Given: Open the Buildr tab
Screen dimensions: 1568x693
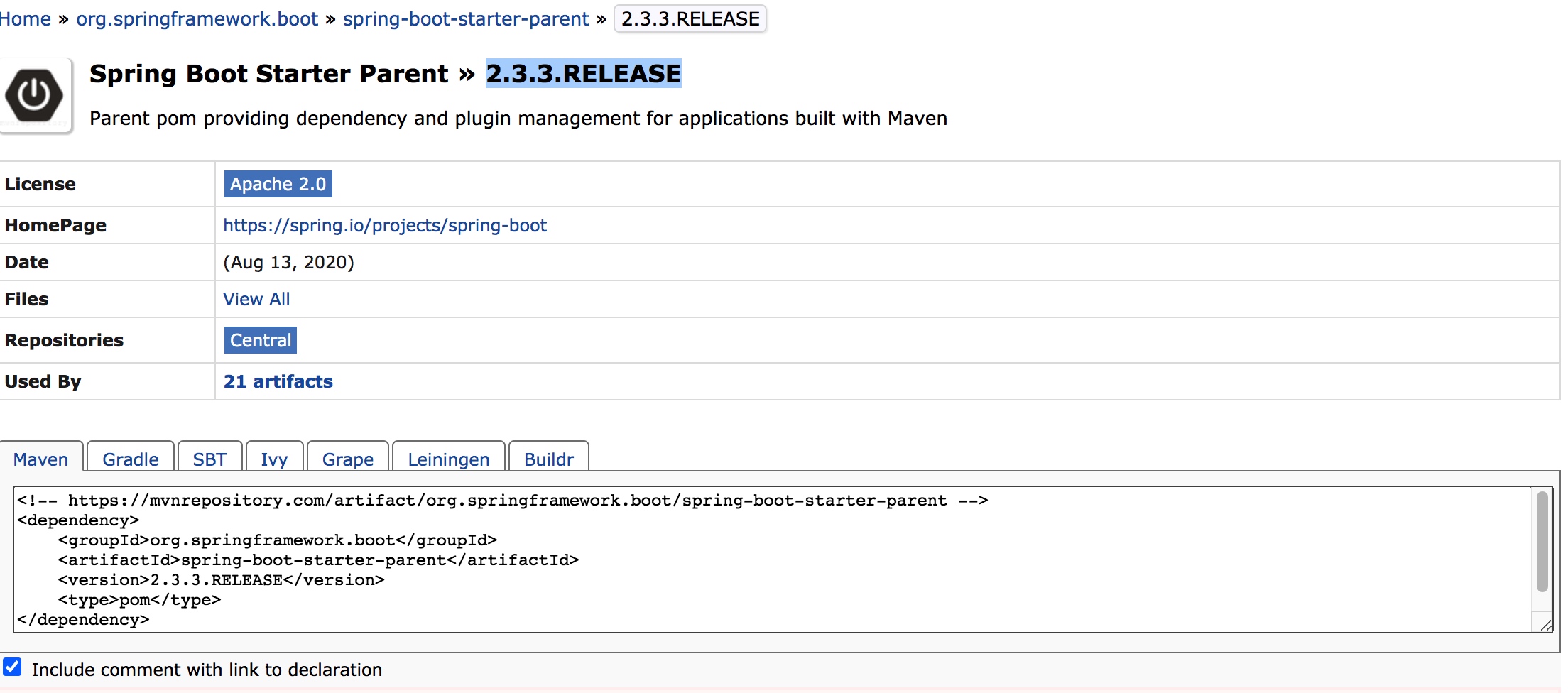Looking at the screenshot, I should [548, 459].
